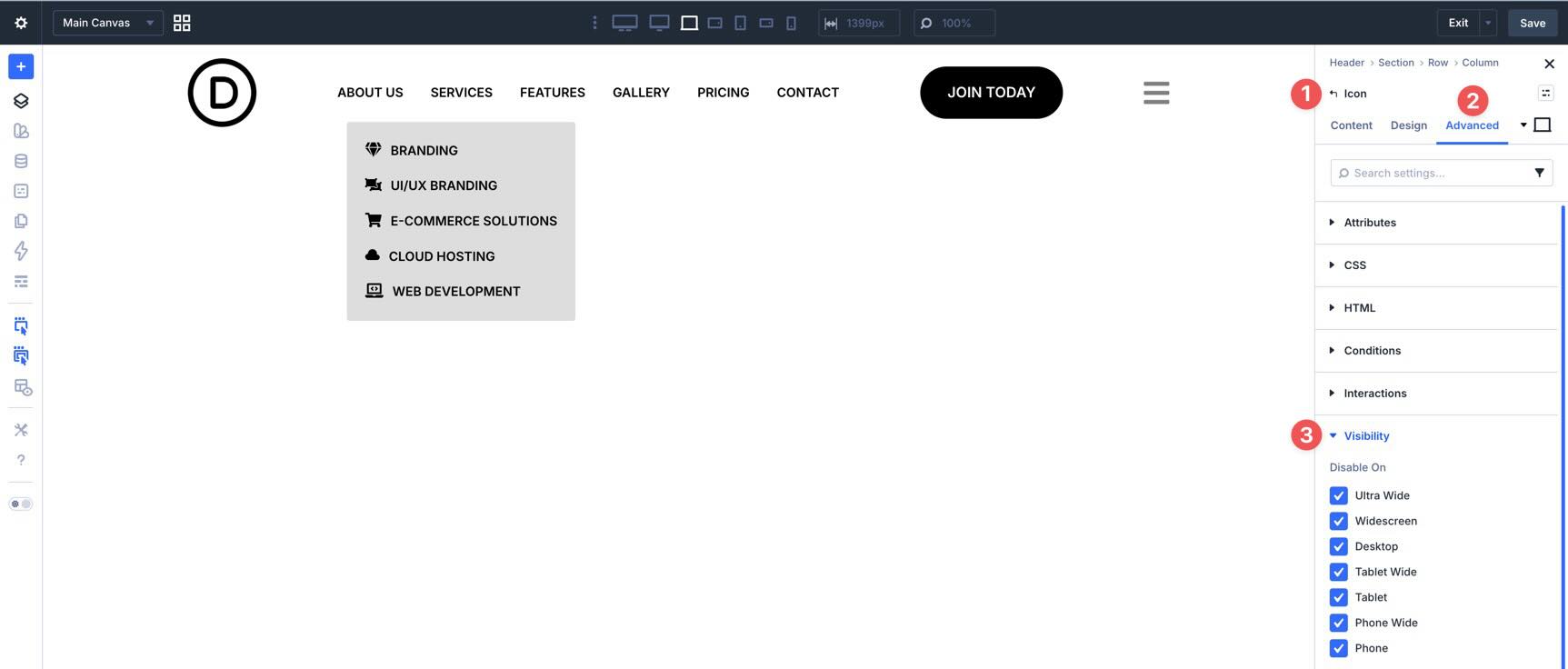Open the builder settings gear
1568x669 pixels.
tap(21, 23)
